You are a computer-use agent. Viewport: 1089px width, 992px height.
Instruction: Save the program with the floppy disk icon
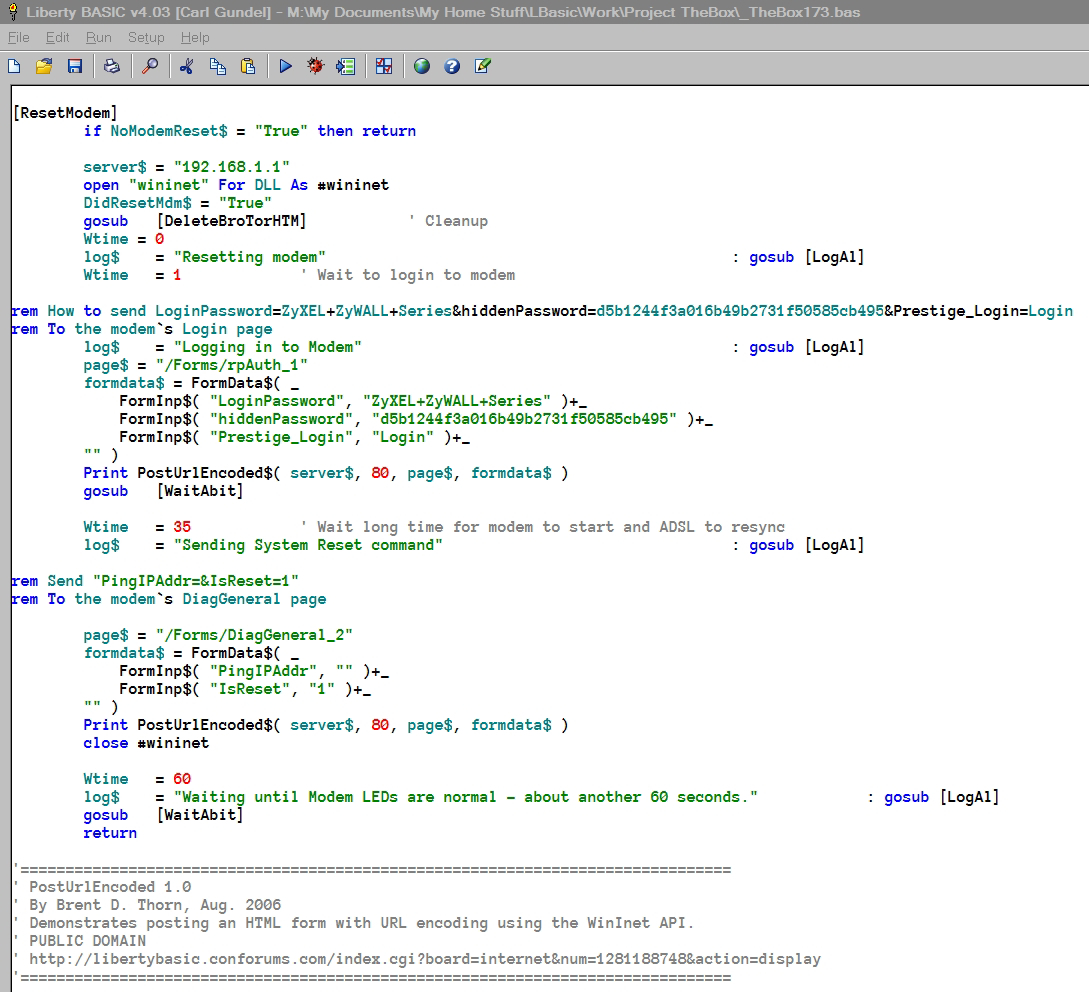click(x=74, y=66)
